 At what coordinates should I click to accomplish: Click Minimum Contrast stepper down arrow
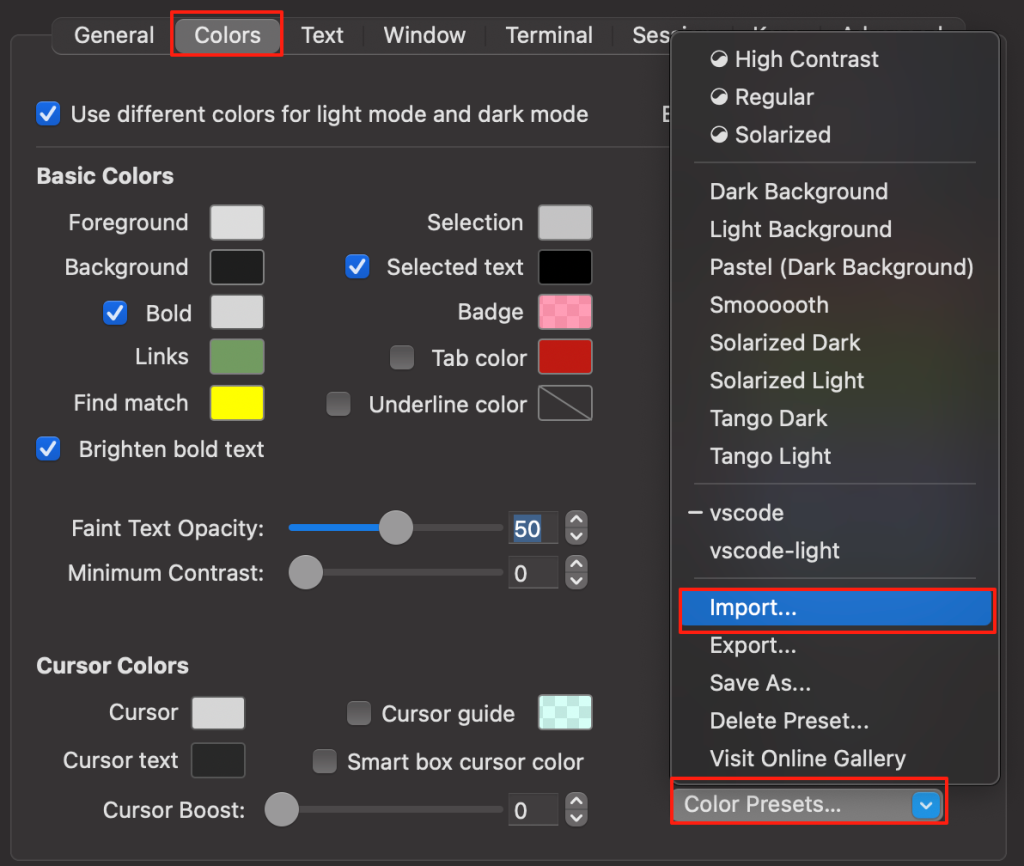(x=576, y=581)
